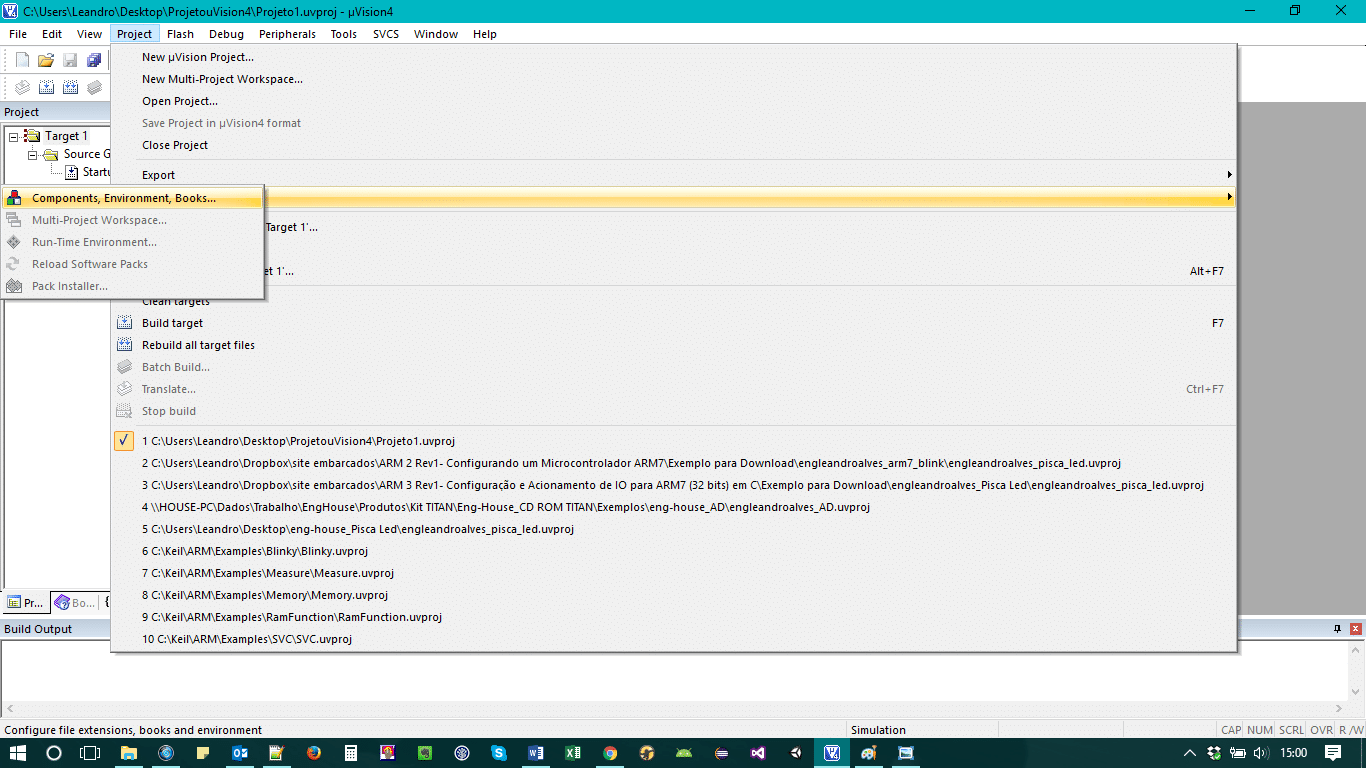Image resolution: width=1366 pixels, height=768 pixels.
Task: Click the New file toolbar icon
Action: click(x=22, y=61)
